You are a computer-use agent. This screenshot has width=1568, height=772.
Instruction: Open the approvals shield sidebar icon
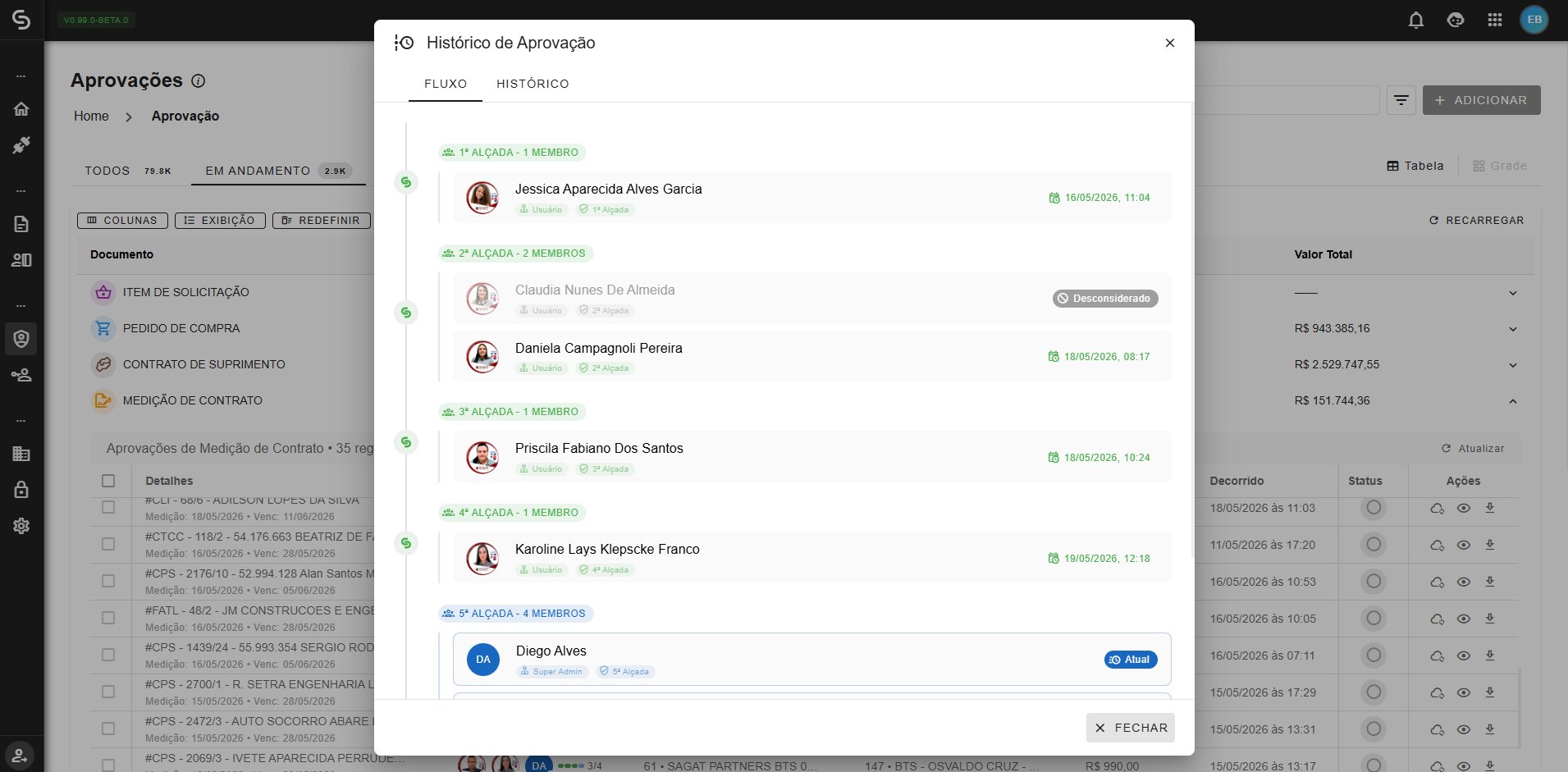click(x=21, y=339)
